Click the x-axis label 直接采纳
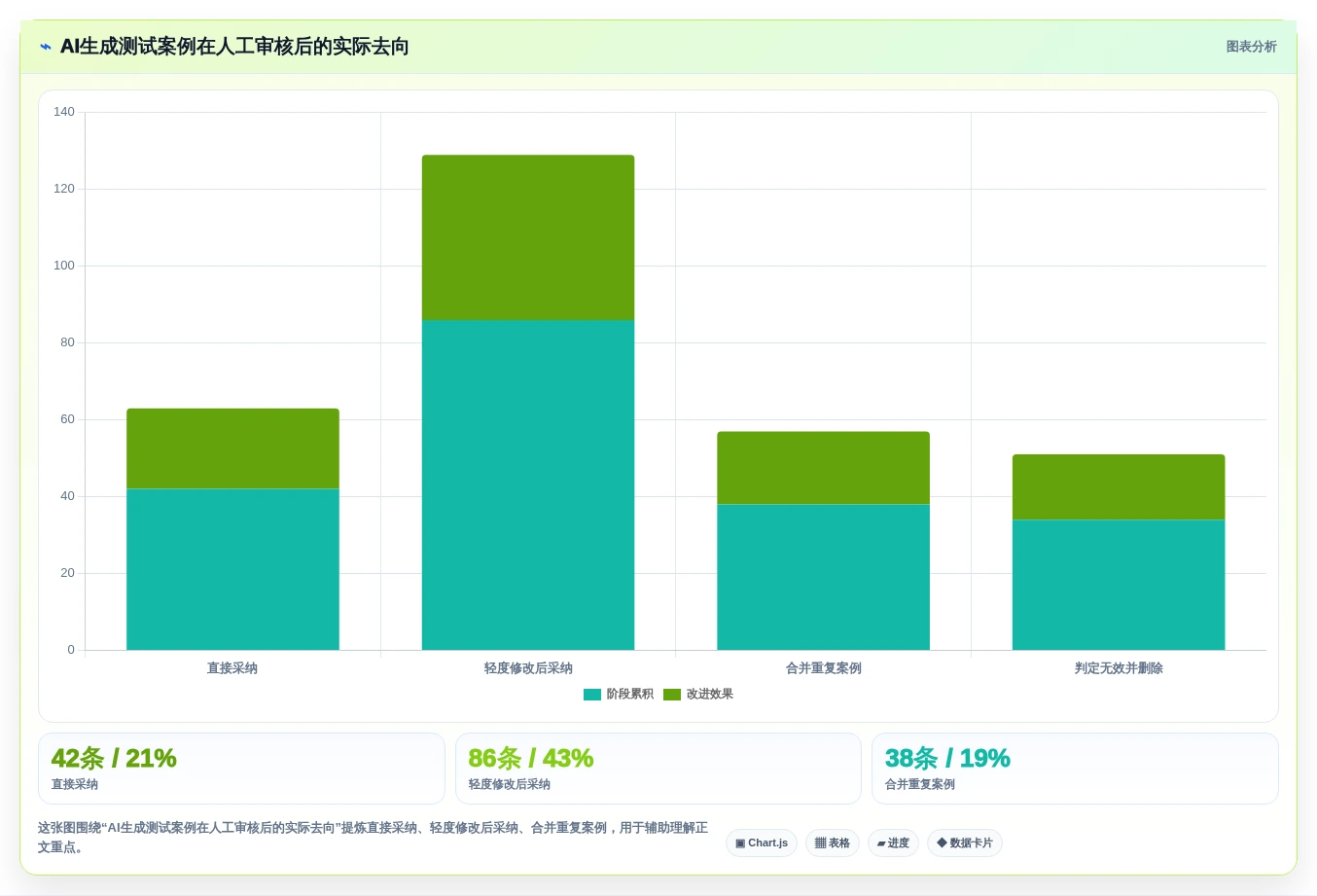1317x896 pixels. [232, 668]
